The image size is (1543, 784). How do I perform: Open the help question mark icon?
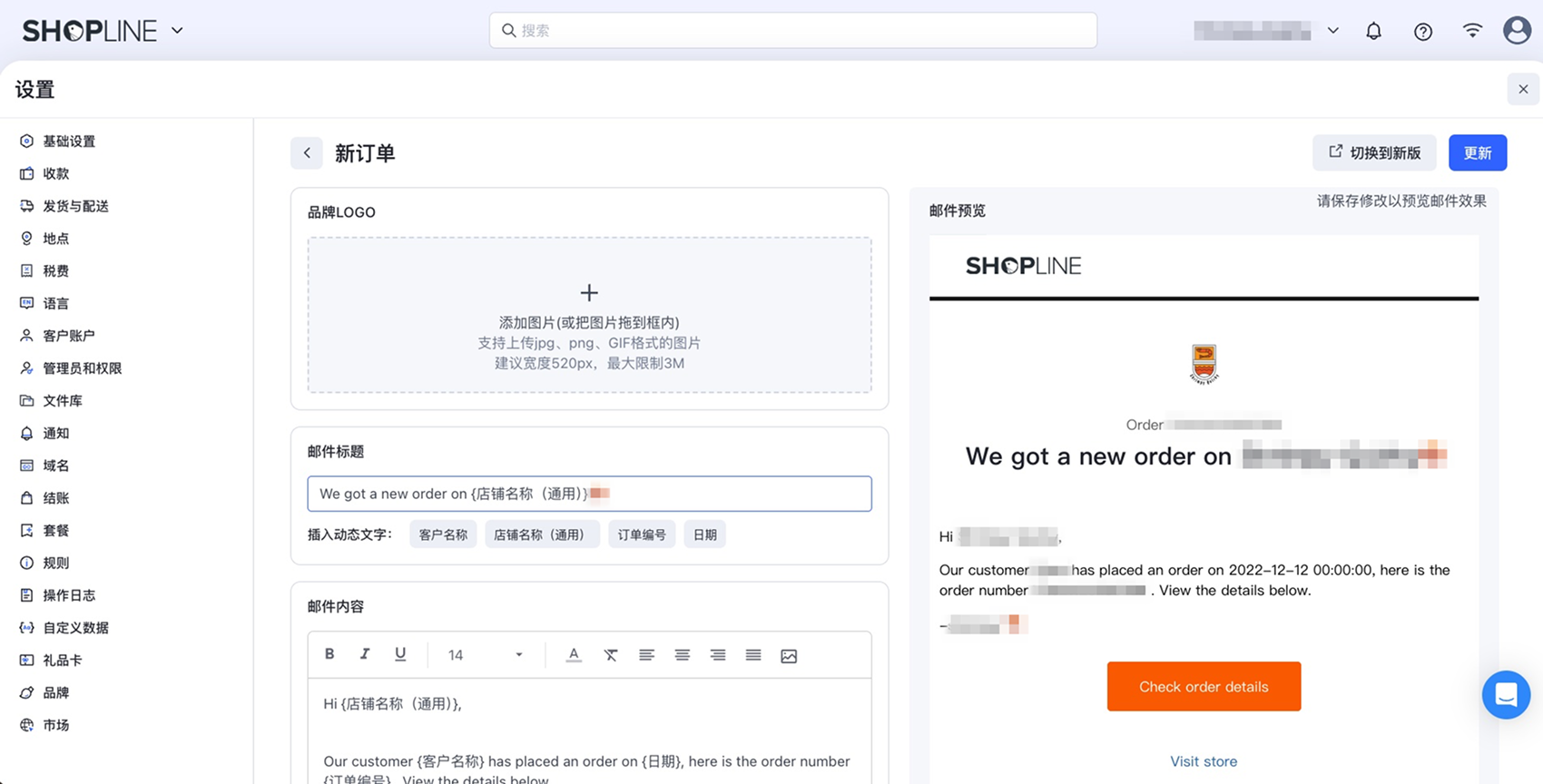(1423, 31)
